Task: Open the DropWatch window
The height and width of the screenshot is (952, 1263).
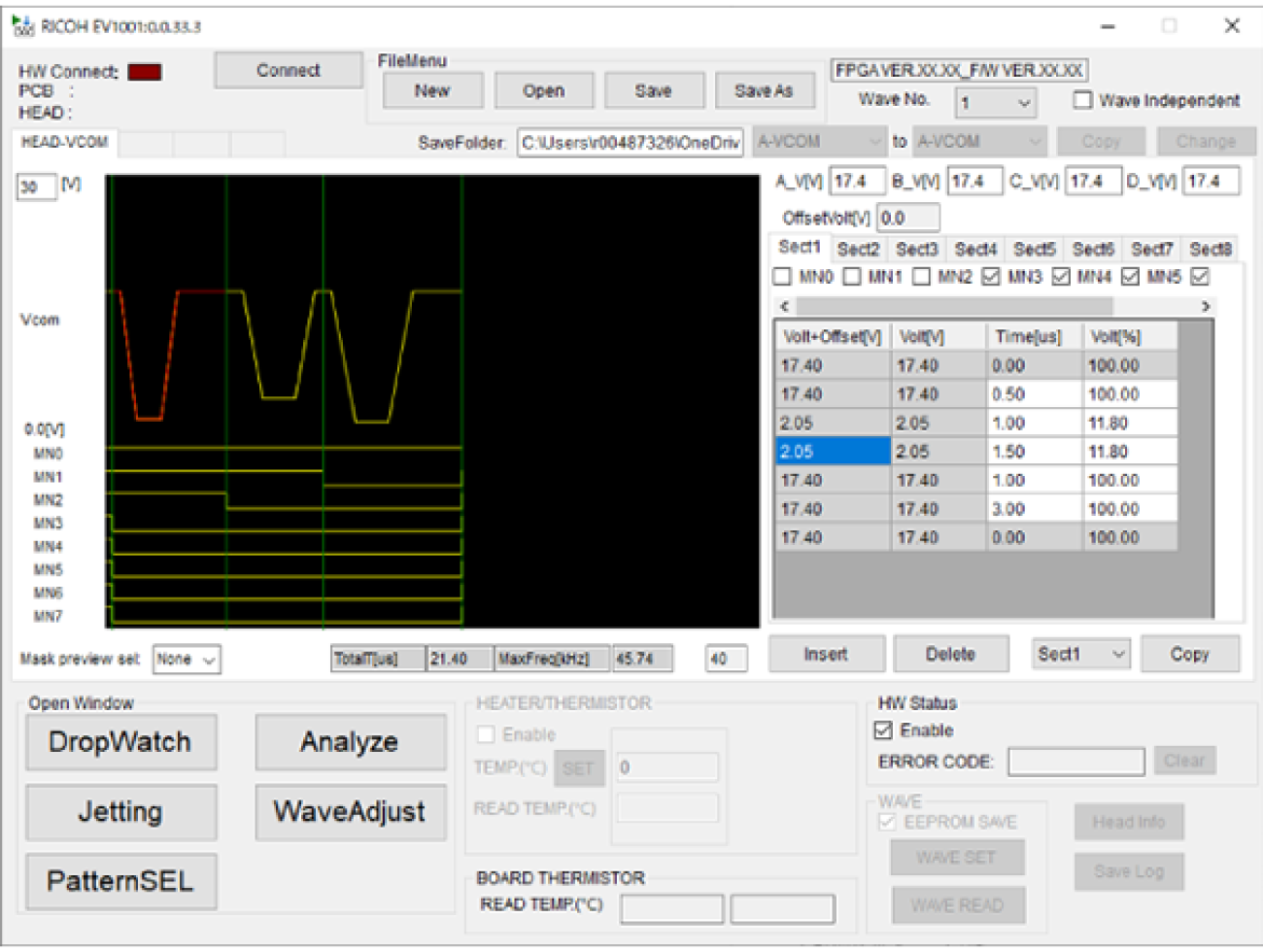Action: 120,742
